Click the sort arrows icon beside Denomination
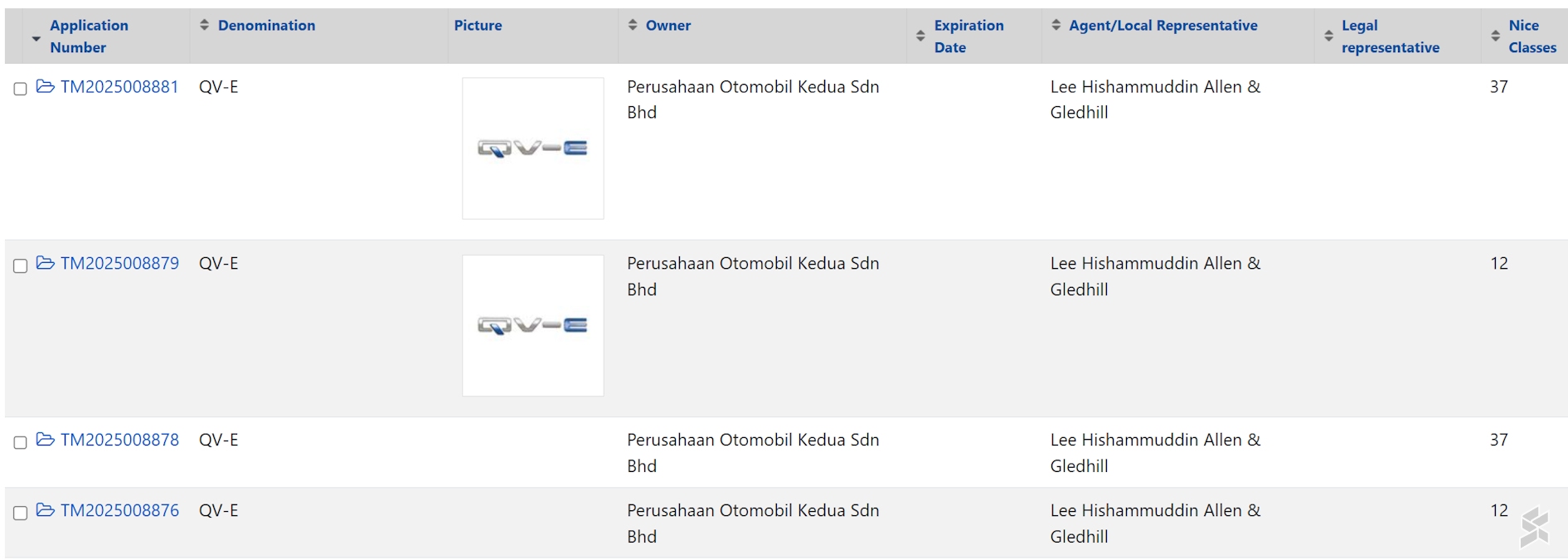 click(x=205, y=25)
